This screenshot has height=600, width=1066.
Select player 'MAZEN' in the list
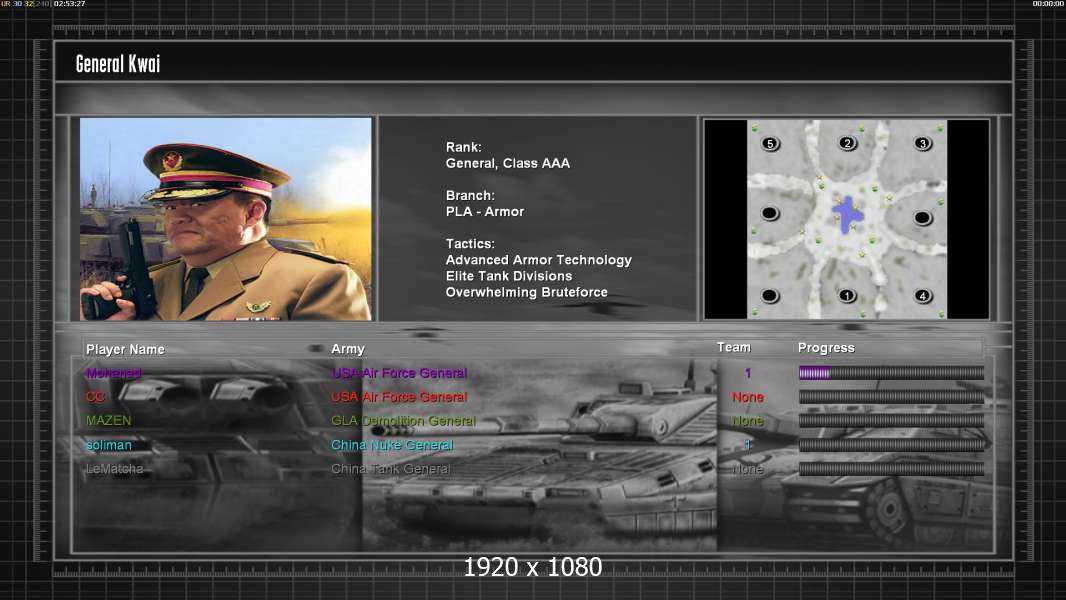(108, 421)
